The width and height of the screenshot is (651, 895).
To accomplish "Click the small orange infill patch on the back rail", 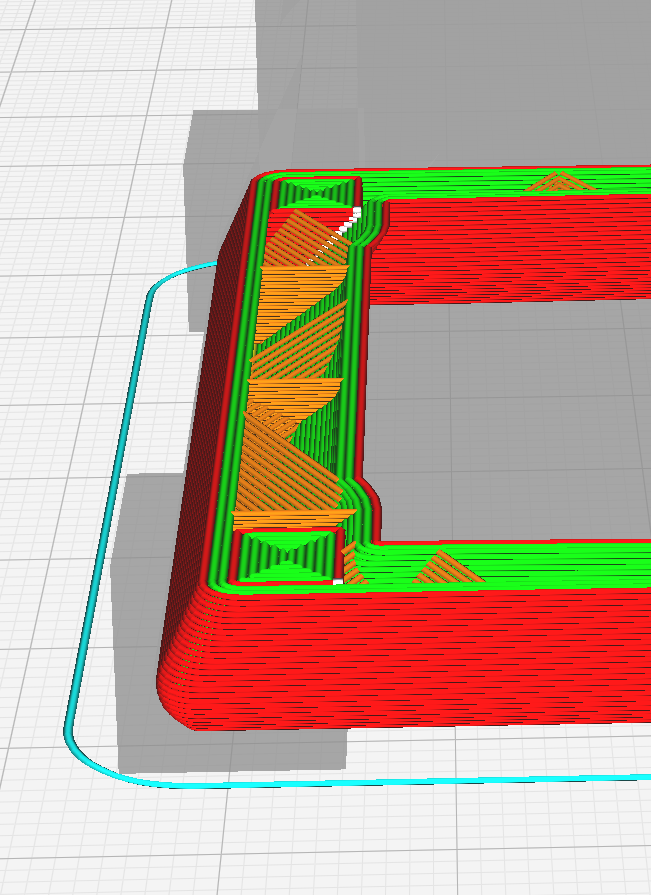I will click(x=560, y=182).
